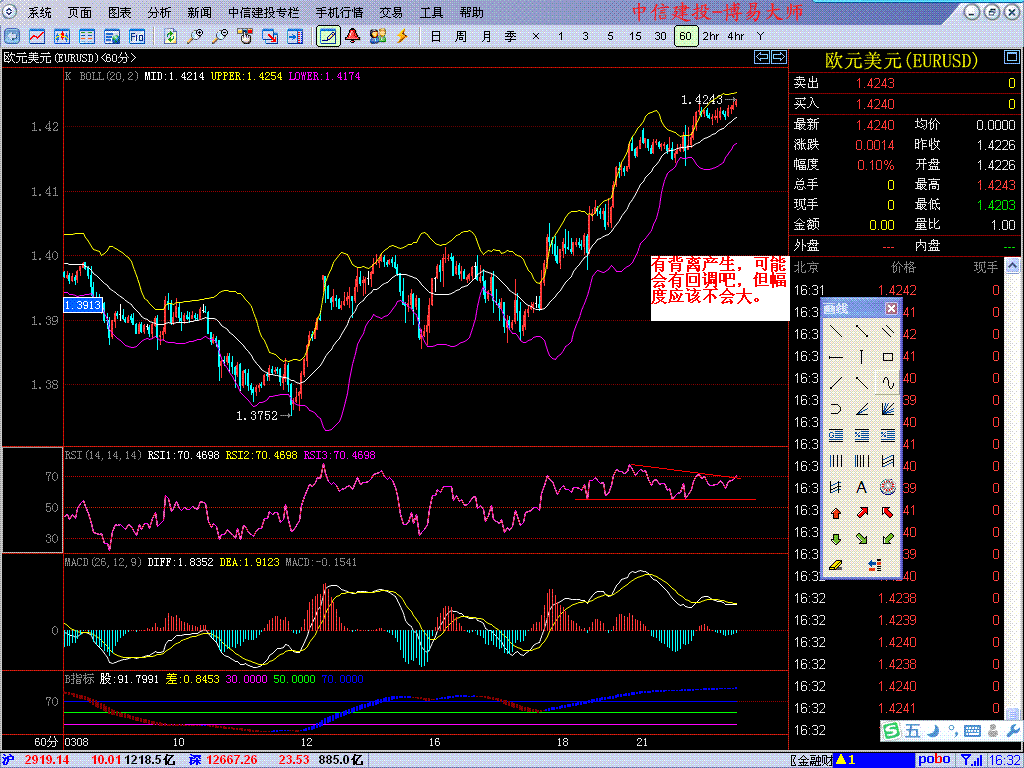1024x768 pixels.
Task: Place a red up-right arrow marker
Action: tap(861, 513)
